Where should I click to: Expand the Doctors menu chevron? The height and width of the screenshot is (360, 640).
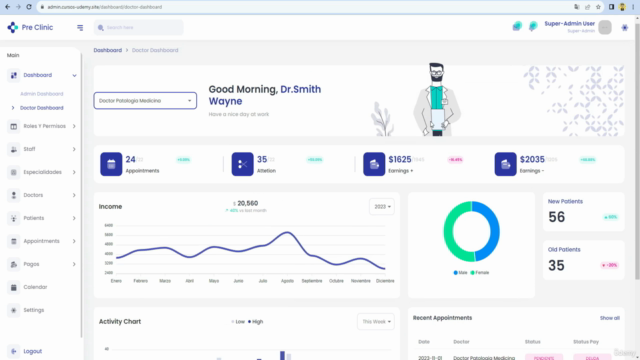(74, 195)
